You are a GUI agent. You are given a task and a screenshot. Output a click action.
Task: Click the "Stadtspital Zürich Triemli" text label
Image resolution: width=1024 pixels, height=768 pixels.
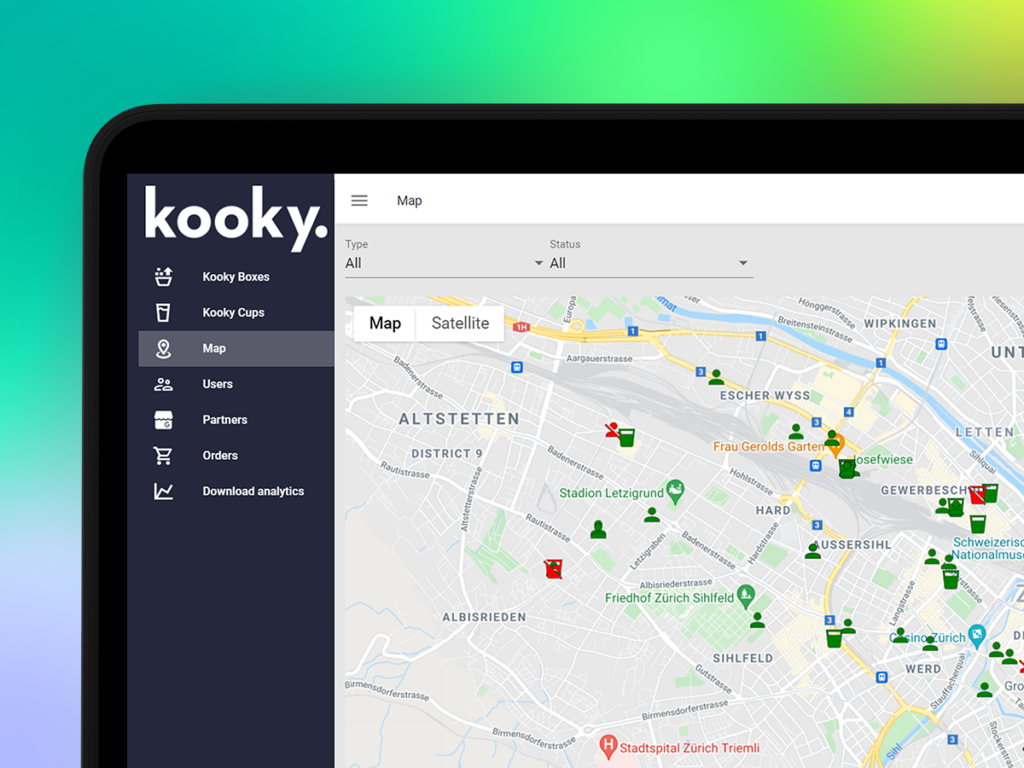[x=690, y=748]
